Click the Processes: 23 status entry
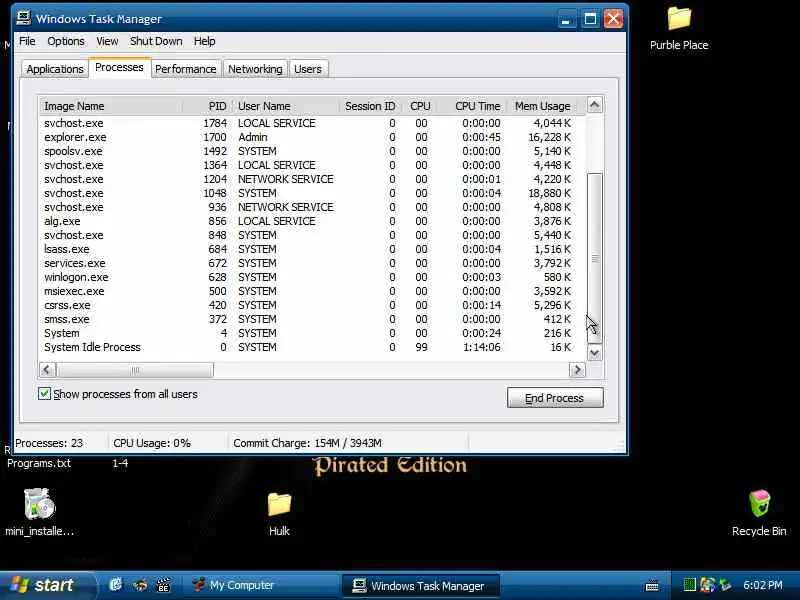800x600 pixels. 49,443
